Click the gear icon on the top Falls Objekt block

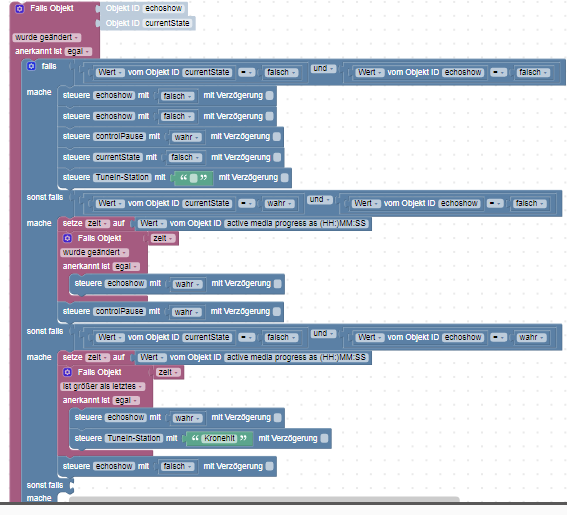(20, 9)
